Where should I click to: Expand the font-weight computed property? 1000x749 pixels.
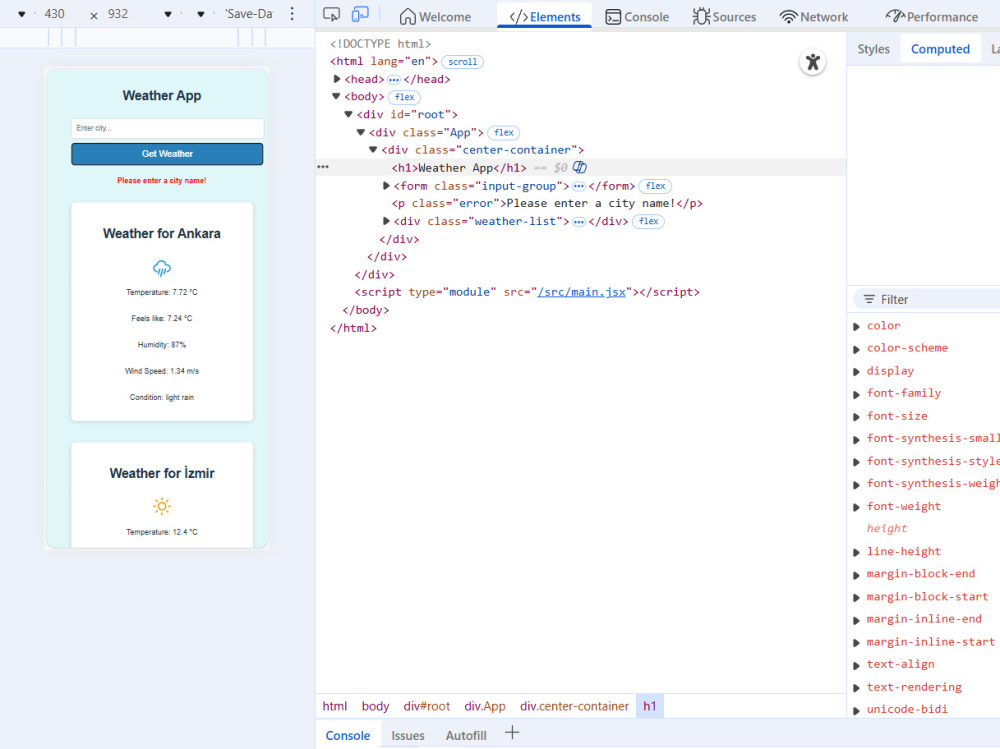pos(857,507)
